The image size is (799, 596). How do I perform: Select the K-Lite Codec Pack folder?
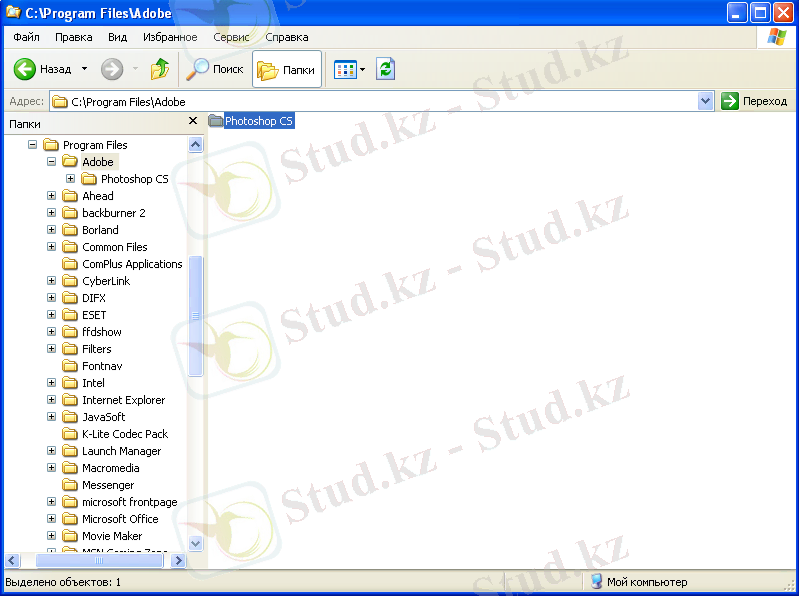[x=125, y=434]
